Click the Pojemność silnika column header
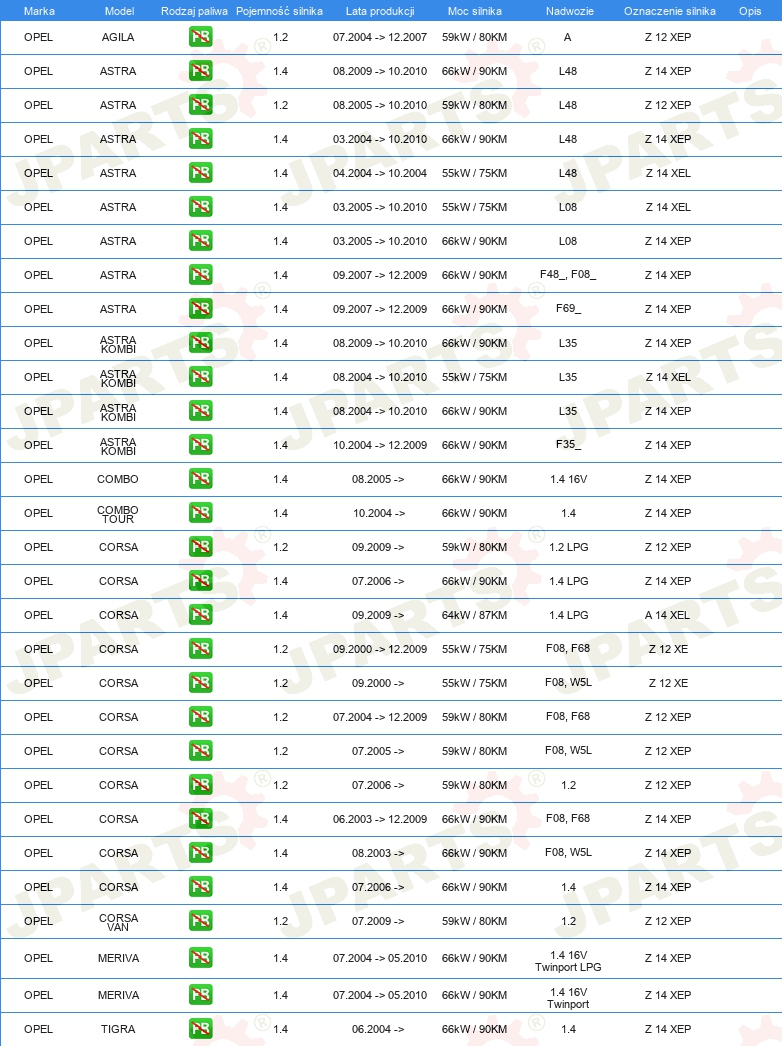The image size is (782, 1046). coord(280,11)
